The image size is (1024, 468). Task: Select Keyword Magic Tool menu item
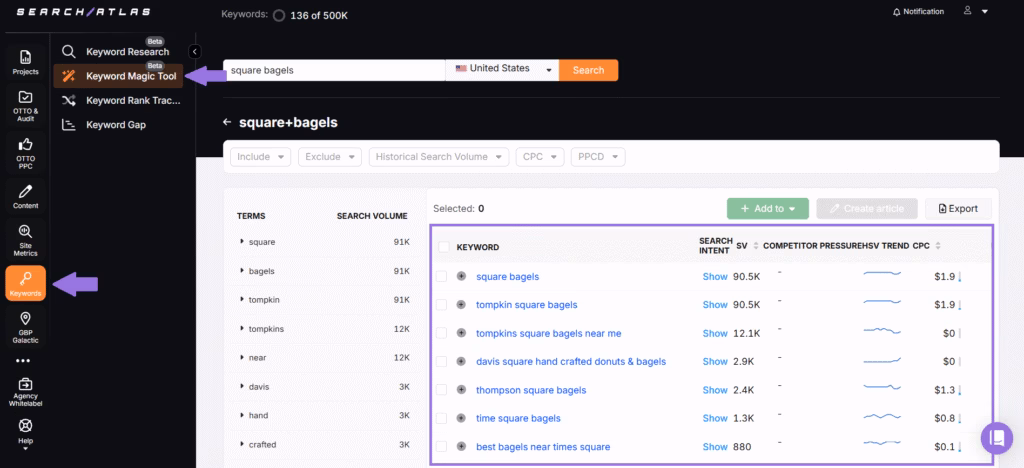[x=130, y=76]
